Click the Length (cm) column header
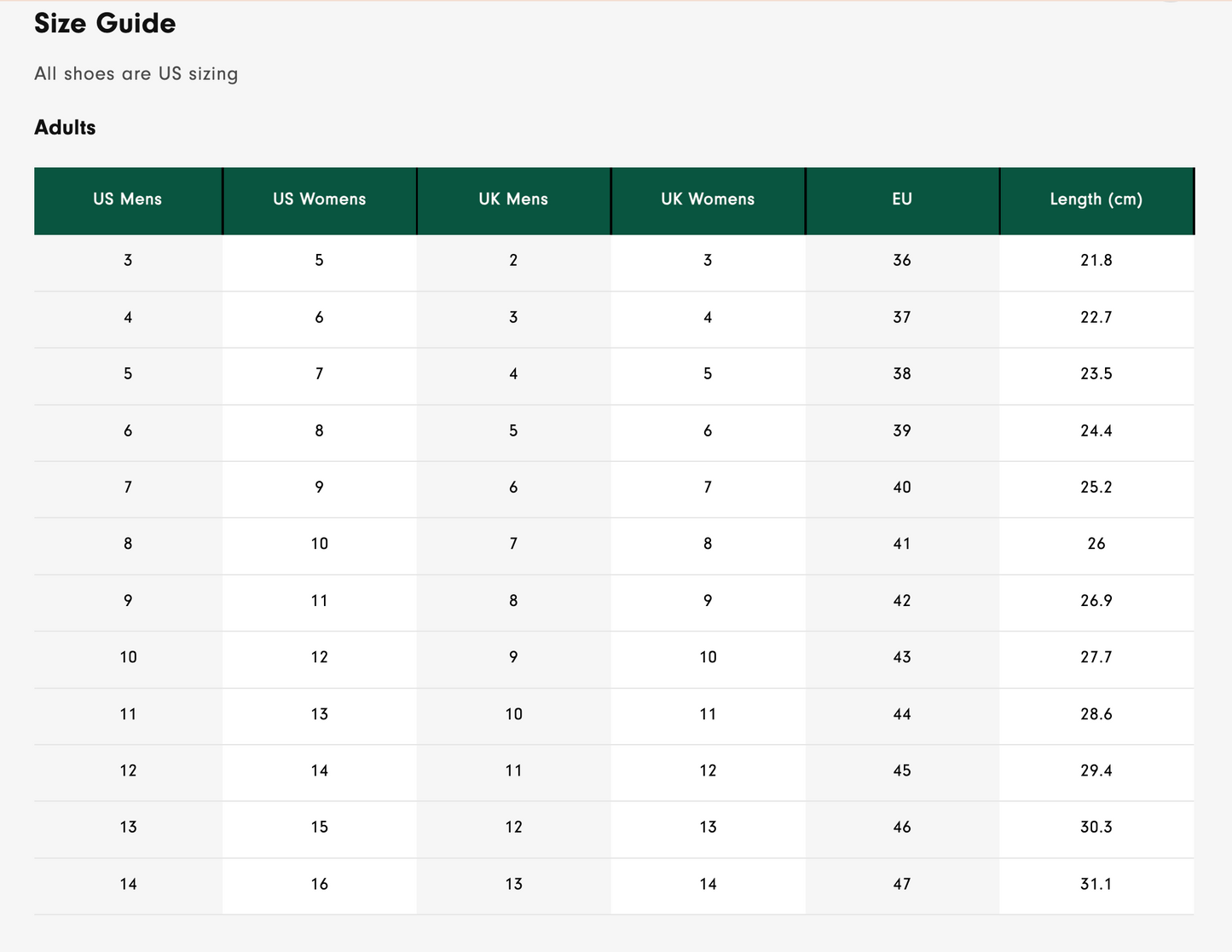Viewport: 1232px width, 952px height. (x=1096, y=199)
